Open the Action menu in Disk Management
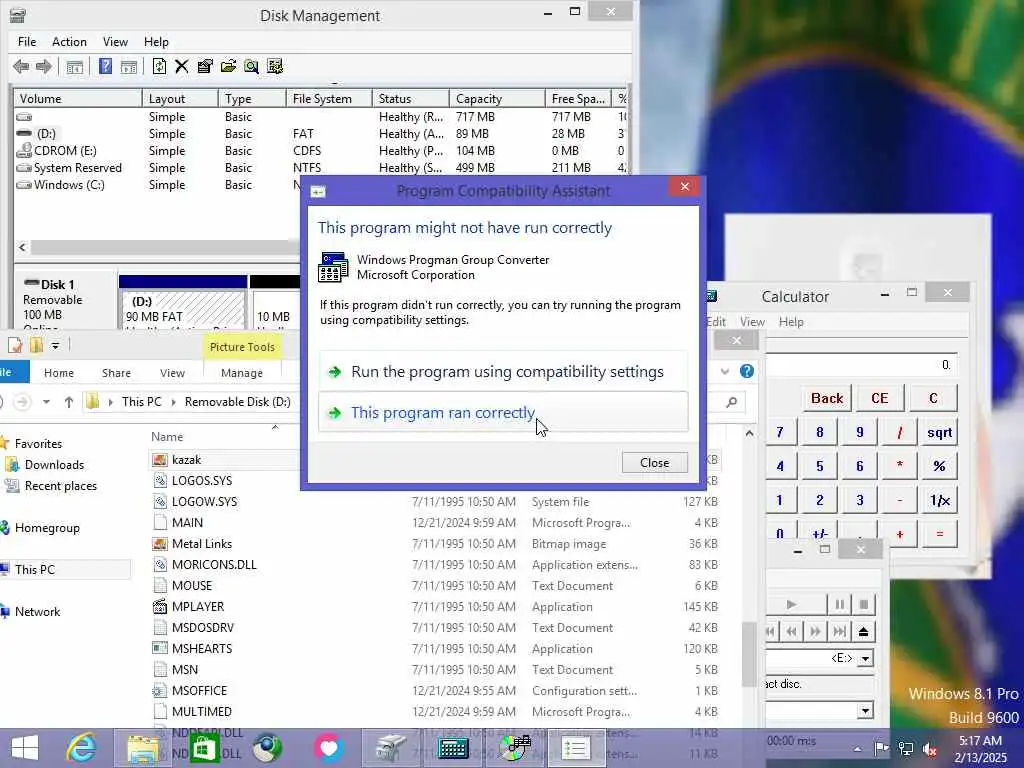The width and height of the screenshot is (1024, 768). point(69,42)
